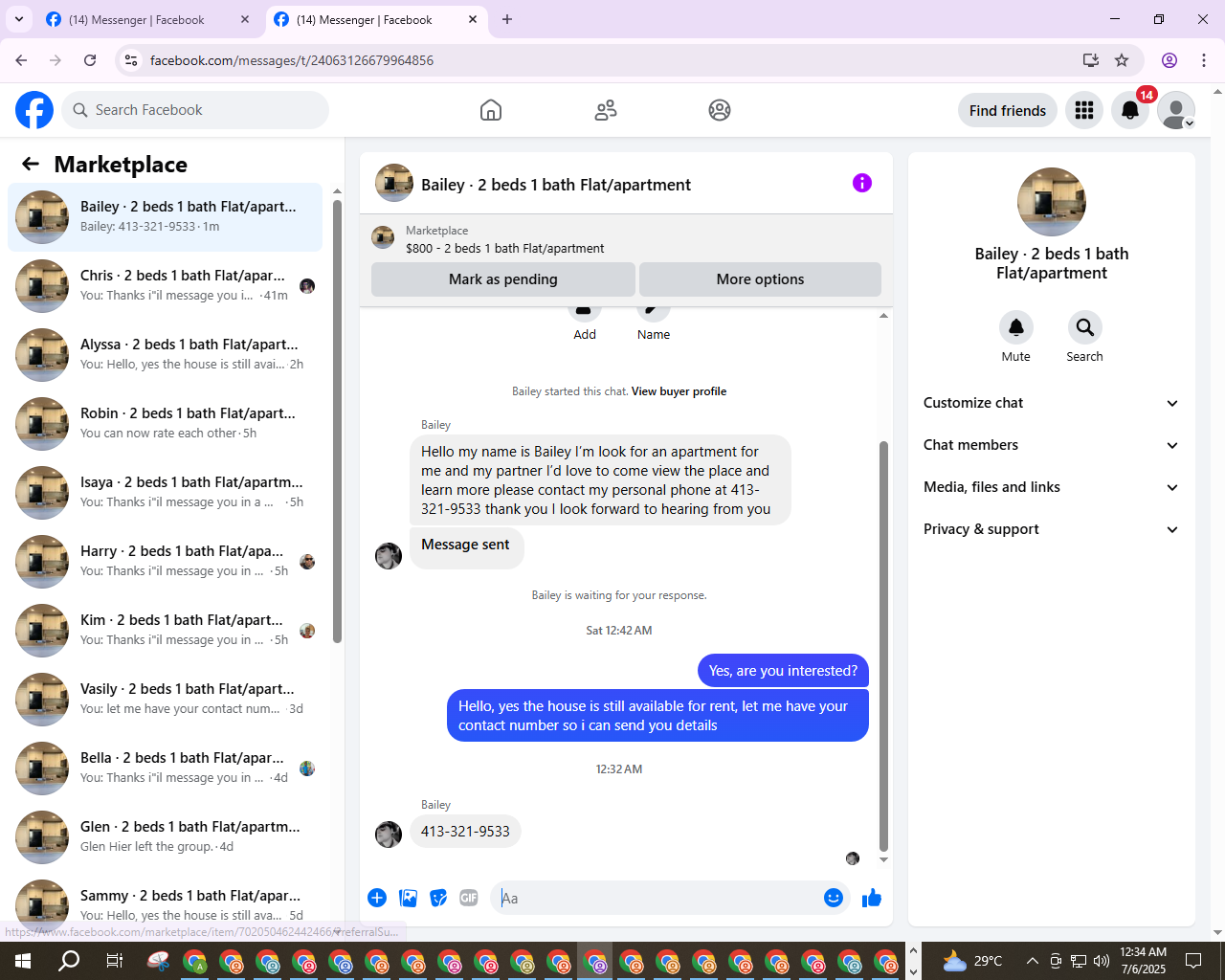Open more actions plus icon in composer

(377, 898)
